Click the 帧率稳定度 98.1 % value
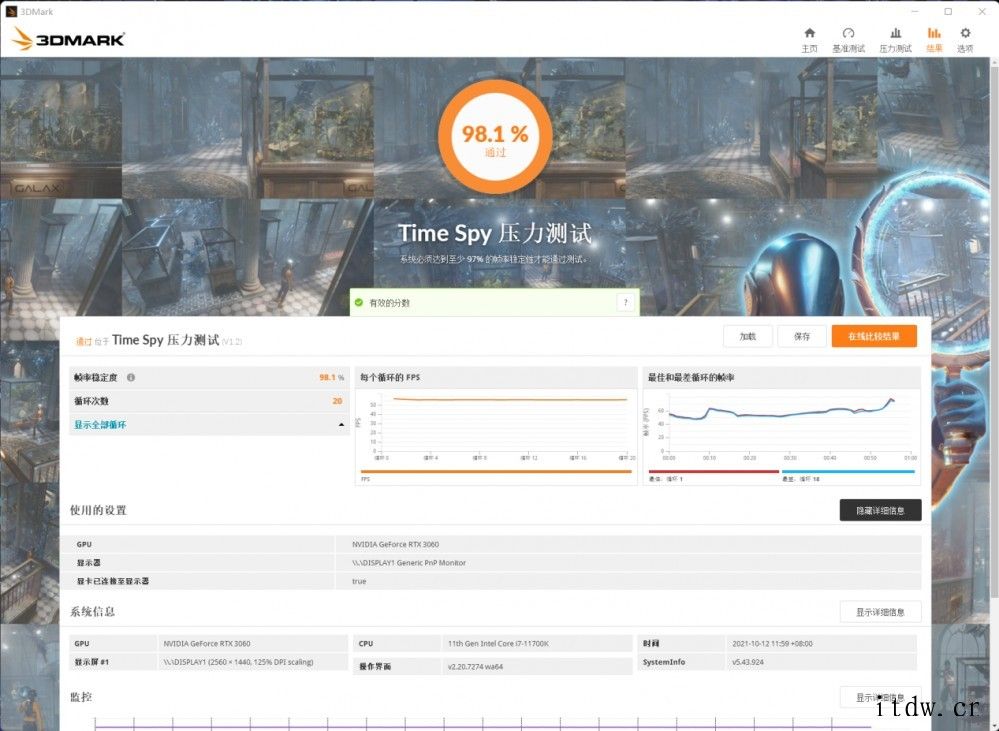The height and width of the screenshot is (731, 999). click(331, 377)
